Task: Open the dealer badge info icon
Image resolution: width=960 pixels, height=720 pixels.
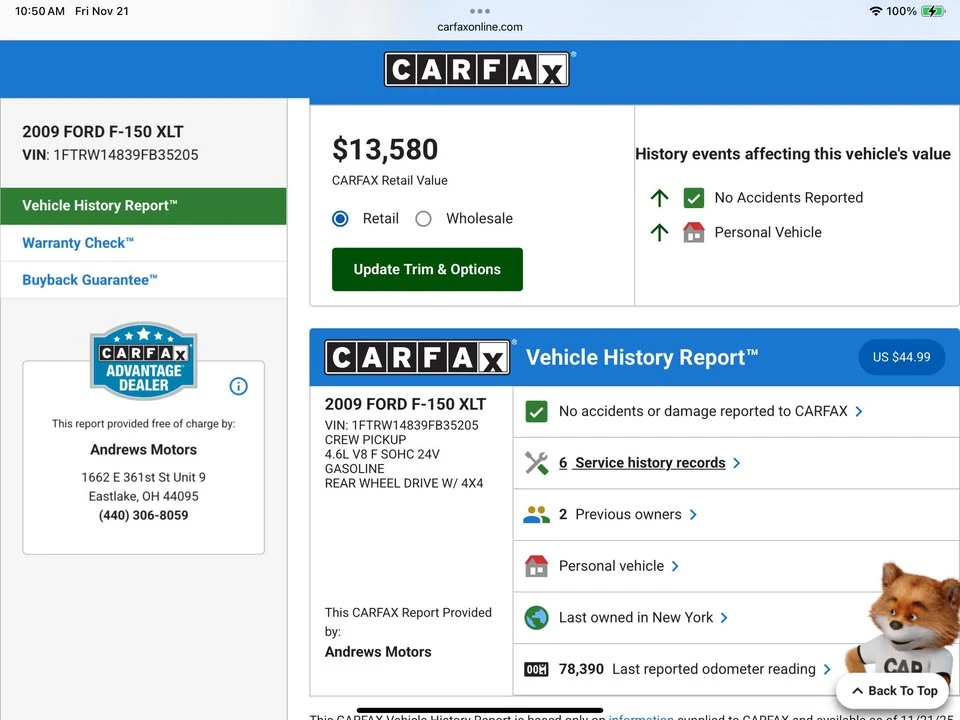Action: pyautogui.click(x=238, y=386)
